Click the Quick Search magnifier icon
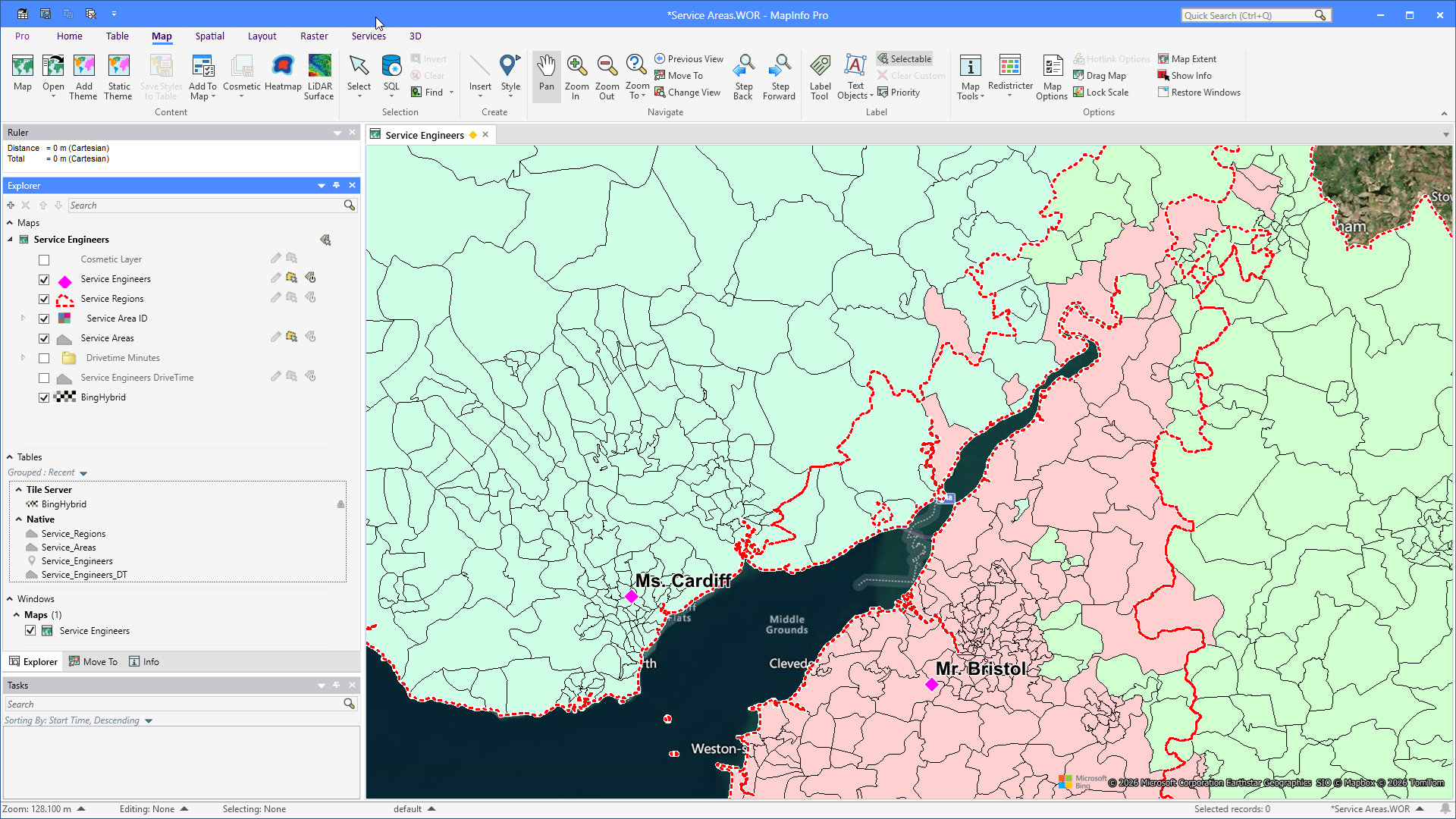 click(1320, 15)
